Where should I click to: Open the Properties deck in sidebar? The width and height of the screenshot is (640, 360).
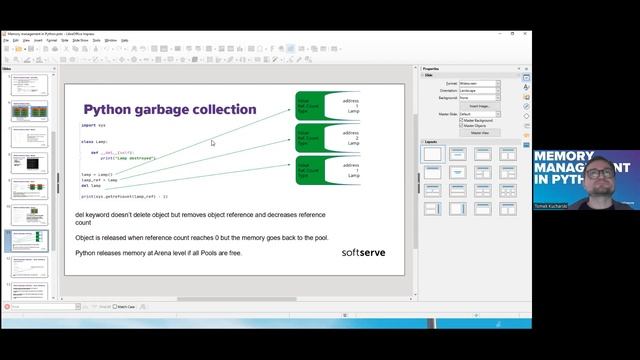(x=526, y=78)
